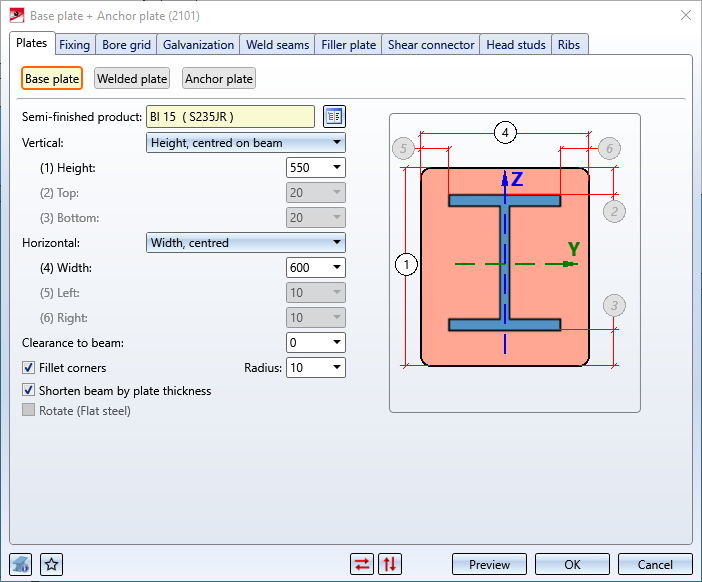Uncheck Shorten beam by plate thickness
702x582 pixels.
pyautogui.click(x=29, y=391)
